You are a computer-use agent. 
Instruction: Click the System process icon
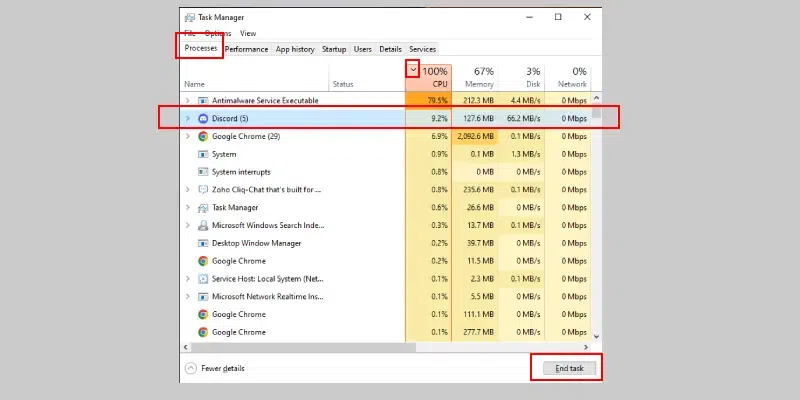pyautogui.click(x=203, y=154)
